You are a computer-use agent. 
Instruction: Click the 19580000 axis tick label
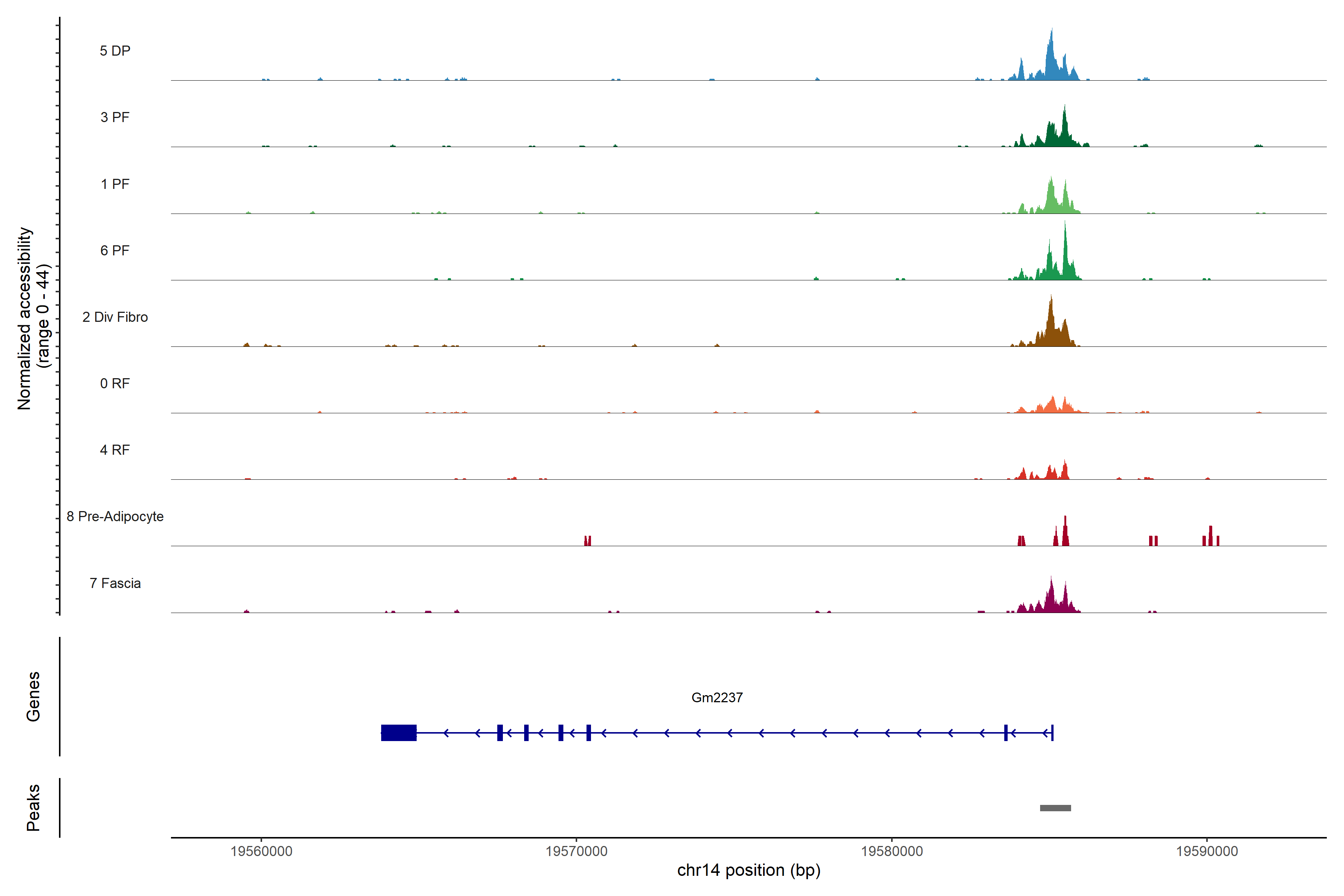(x=892, y=851)
